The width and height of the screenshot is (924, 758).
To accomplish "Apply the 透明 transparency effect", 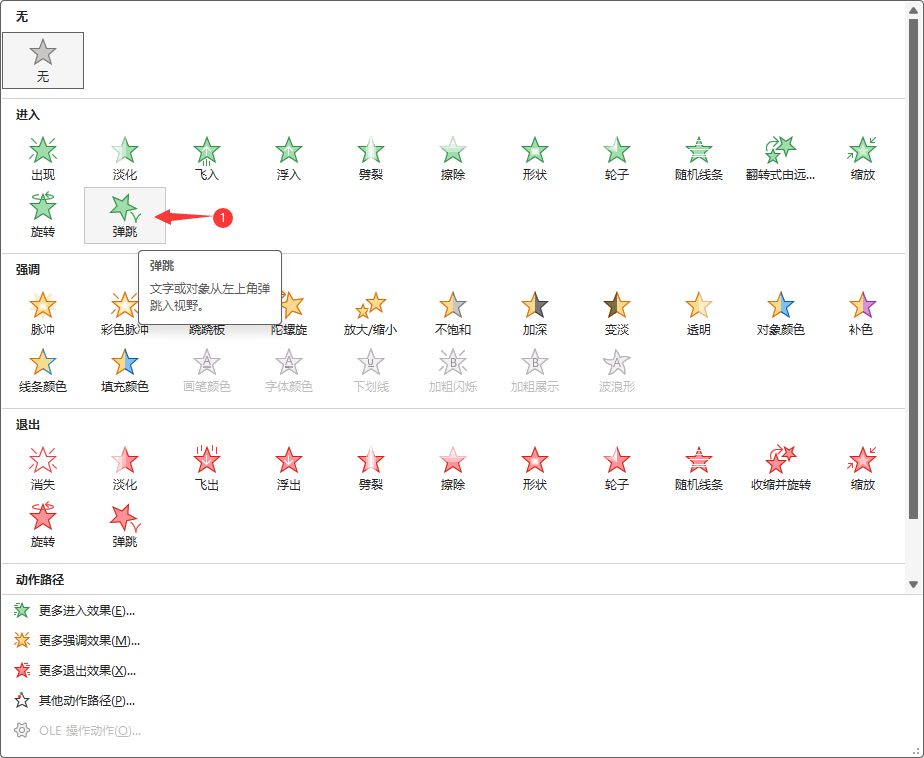I will (x=698, y=314).
